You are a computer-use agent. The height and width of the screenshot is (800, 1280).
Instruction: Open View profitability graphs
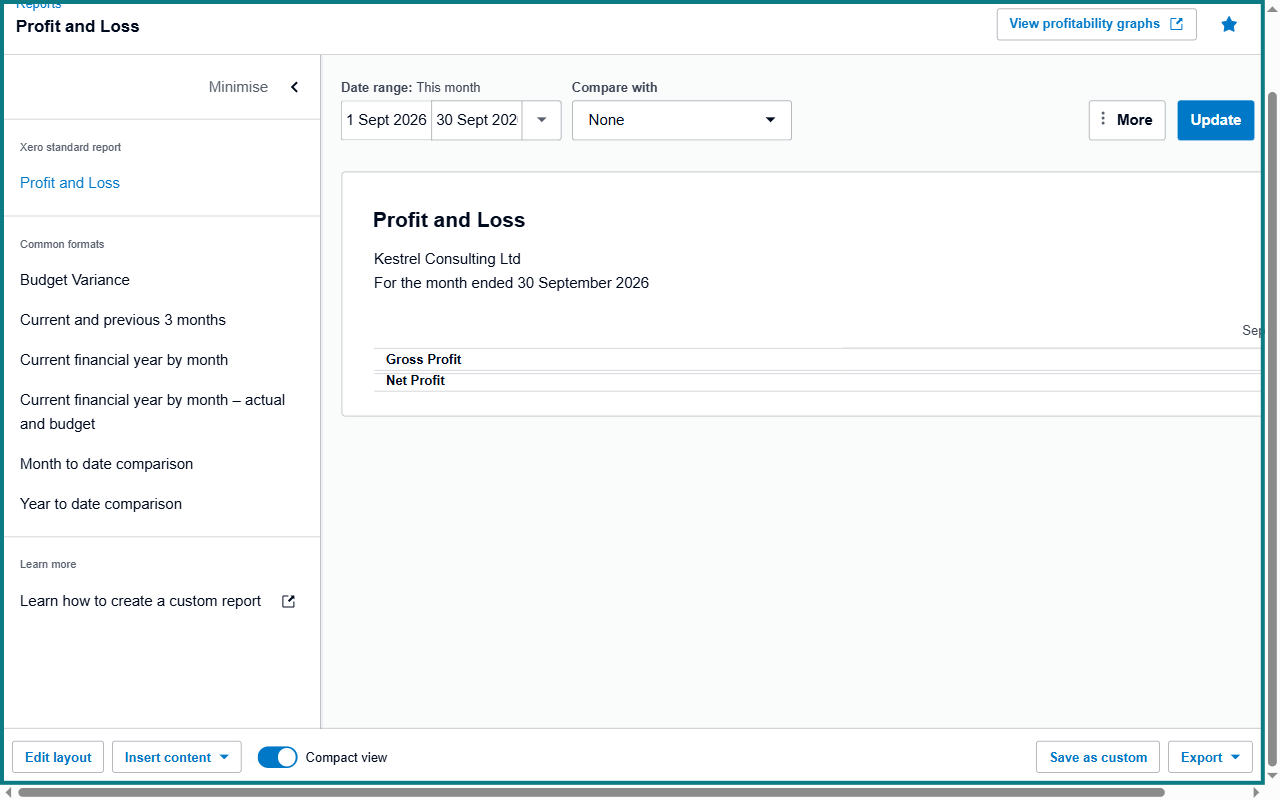(1097, 24)
